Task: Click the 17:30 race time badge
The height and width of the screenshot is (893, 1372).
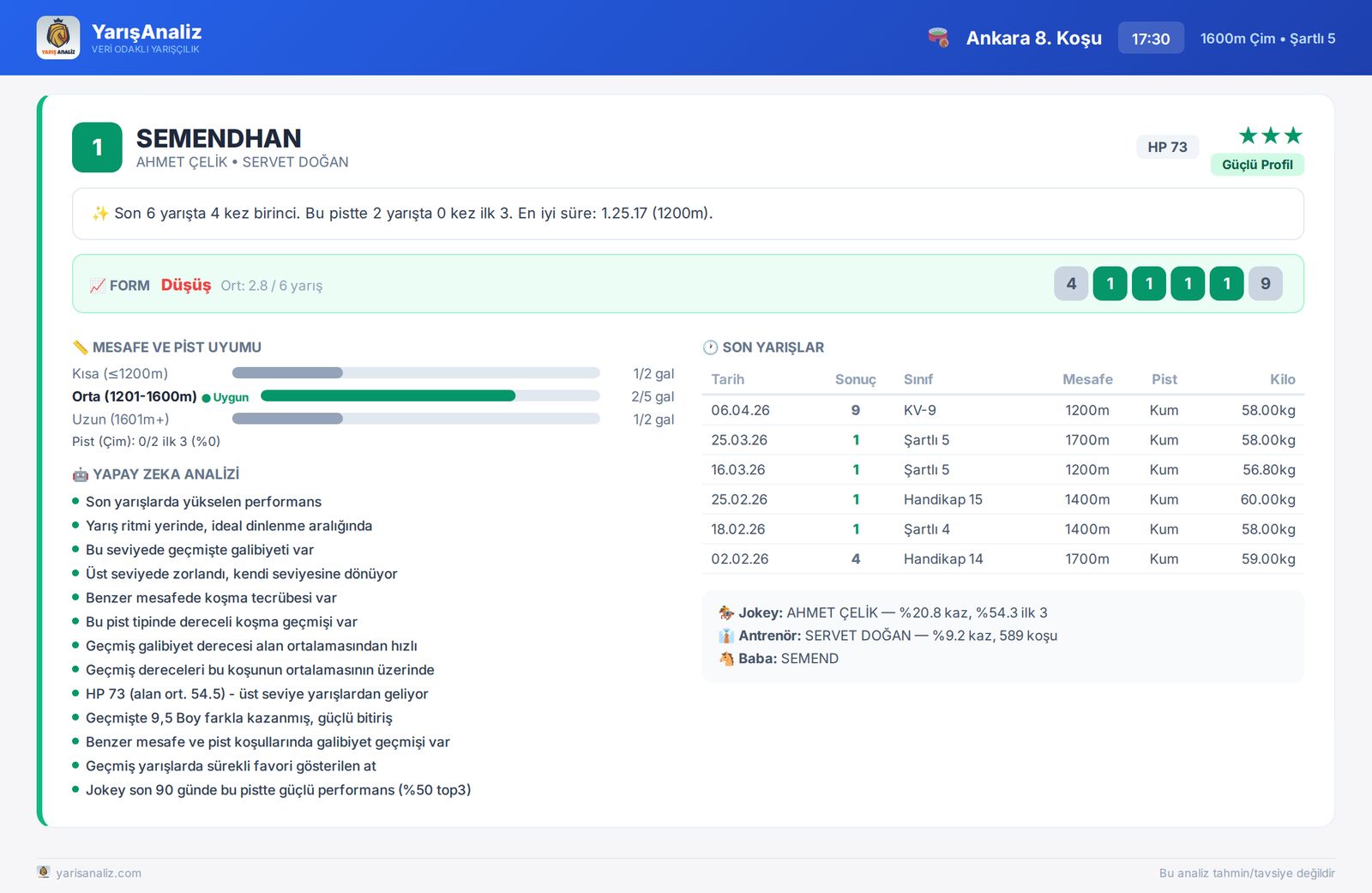Action: pos(1151,39)
